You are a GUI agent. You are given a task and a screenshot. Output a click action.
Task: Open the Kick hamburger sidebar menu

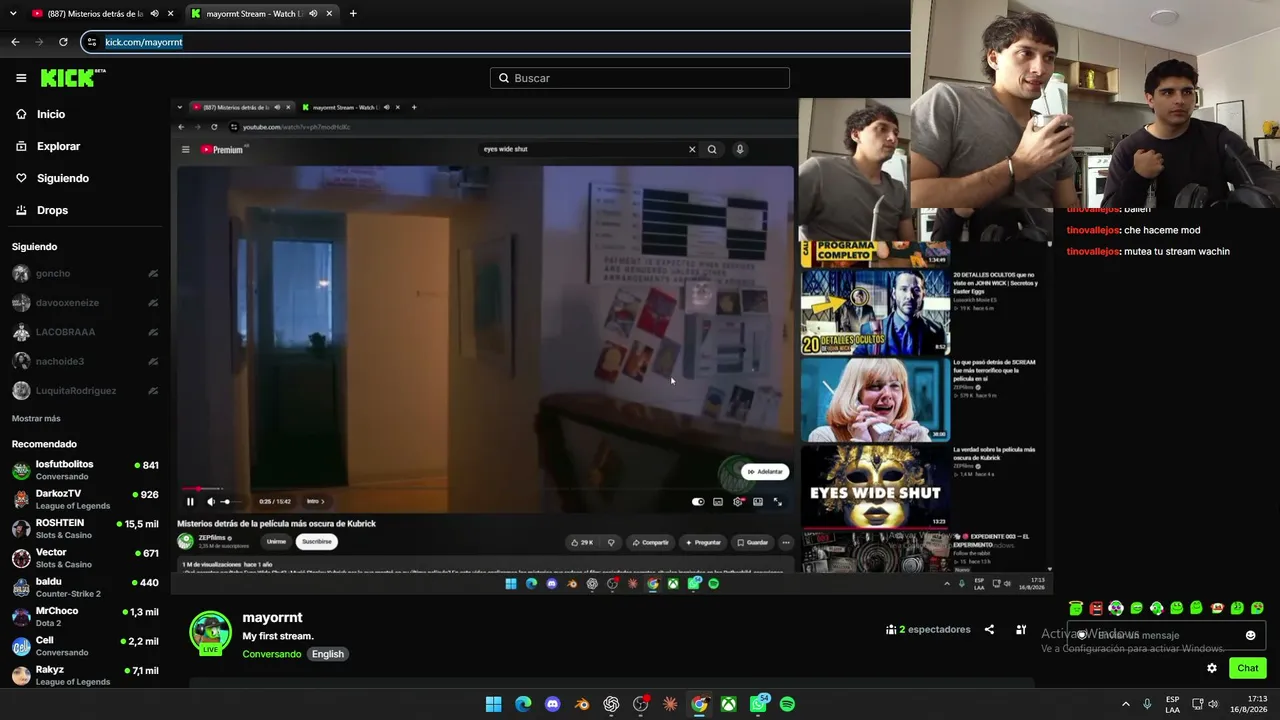point(21,78)
